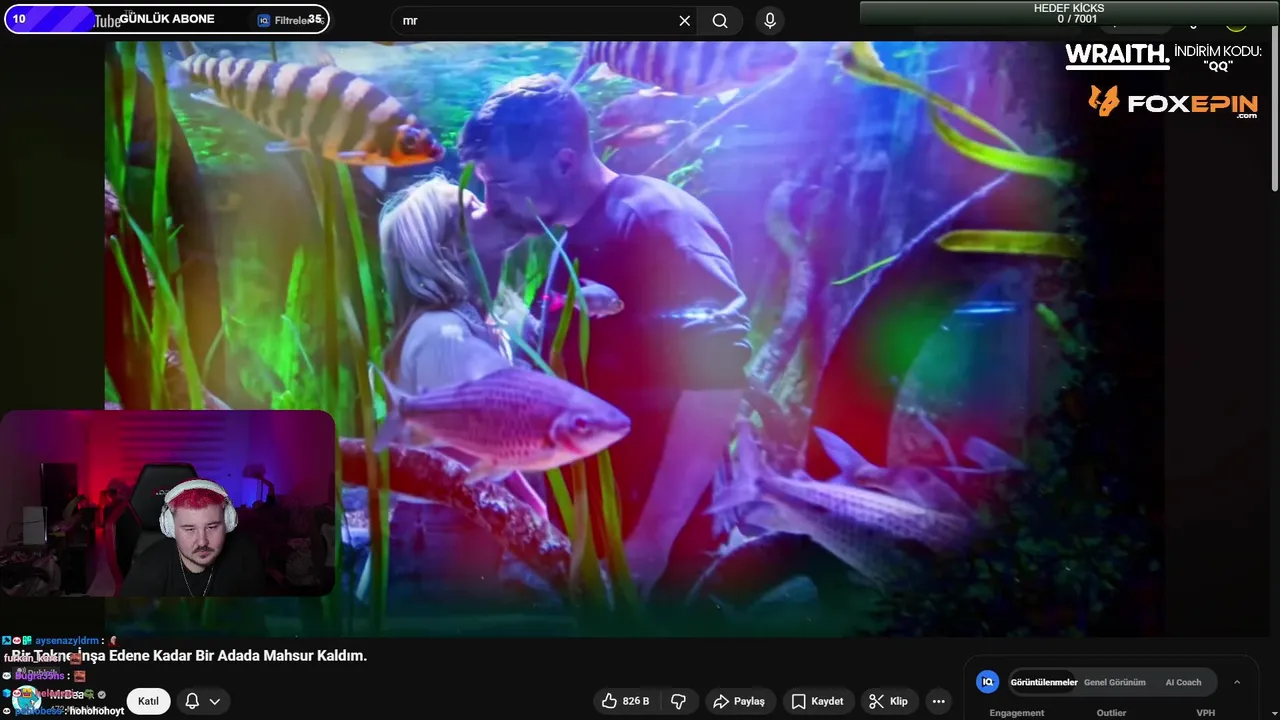
Task: Click the Engagement column label
Action: click(1016, 713)
